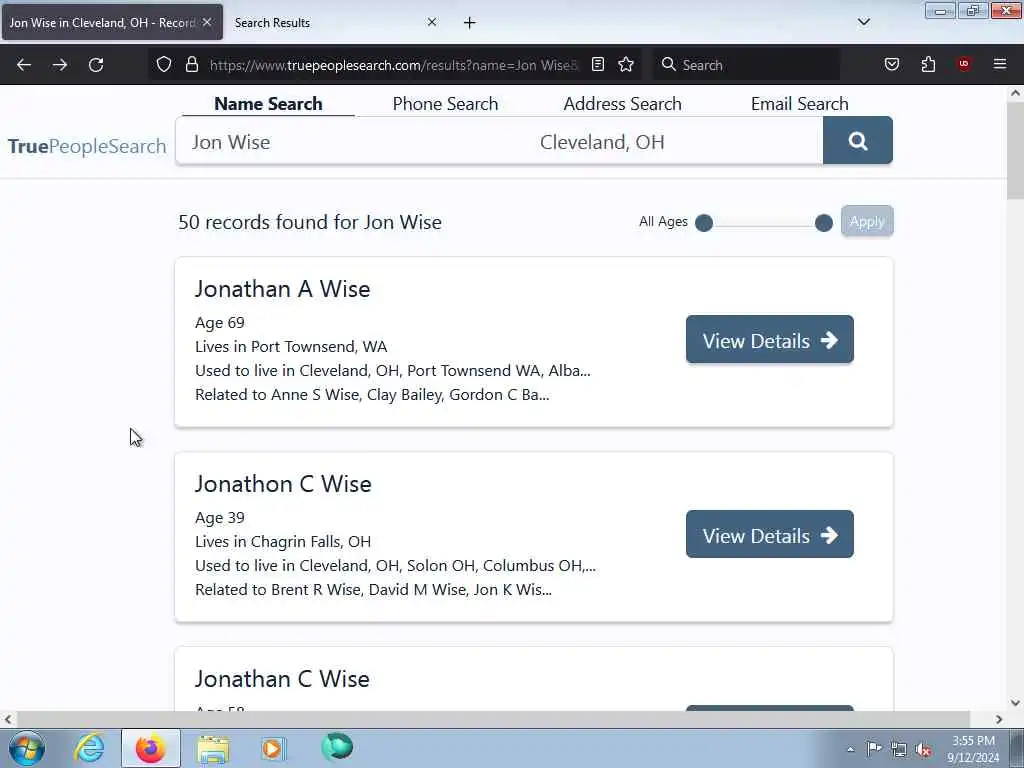Click the Apply age filter button
1024x768 pixels.
867,221
